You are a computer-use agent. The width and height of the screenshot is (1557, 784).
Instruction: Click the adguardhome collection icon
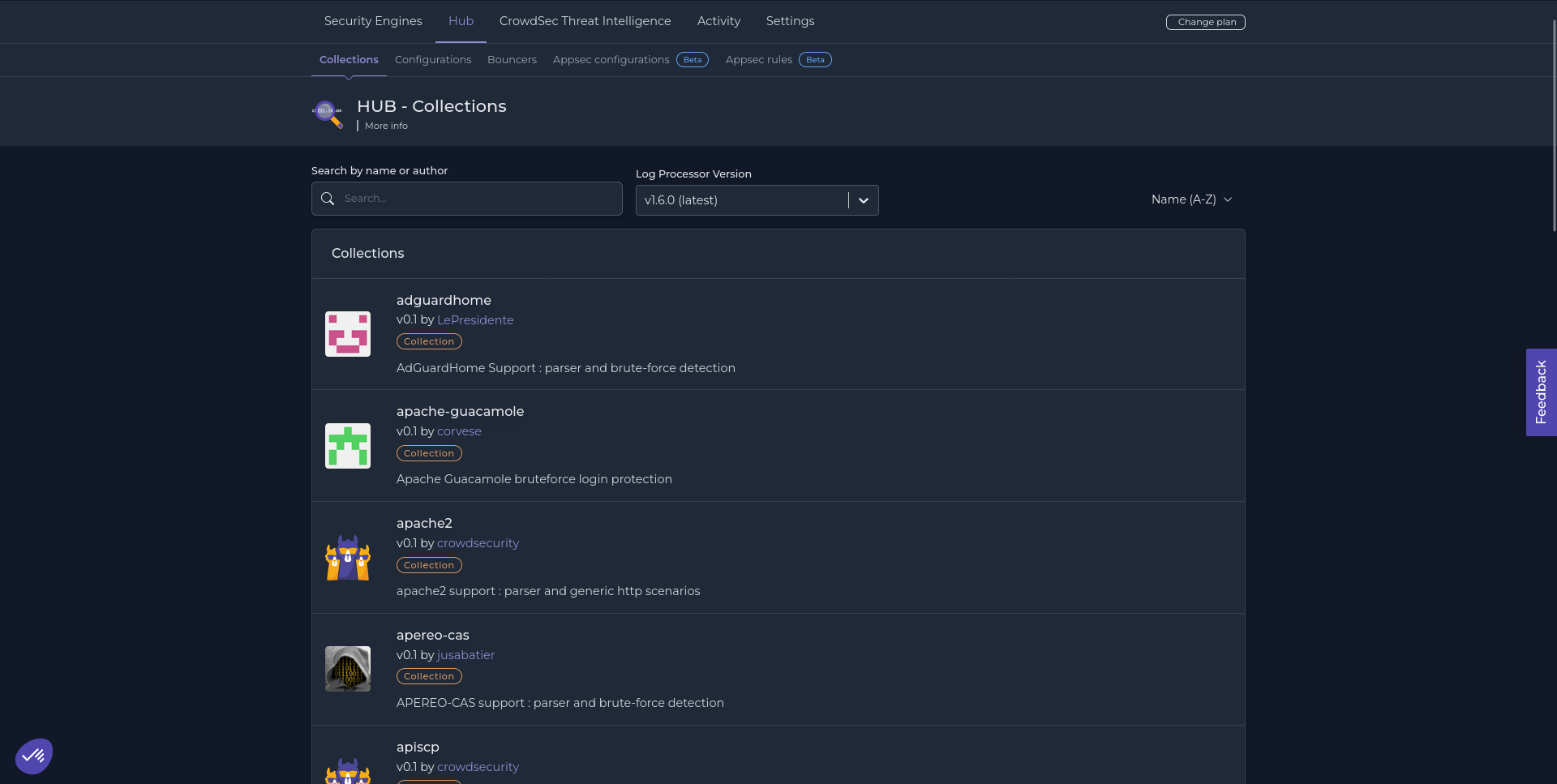(x=347, y=333)
